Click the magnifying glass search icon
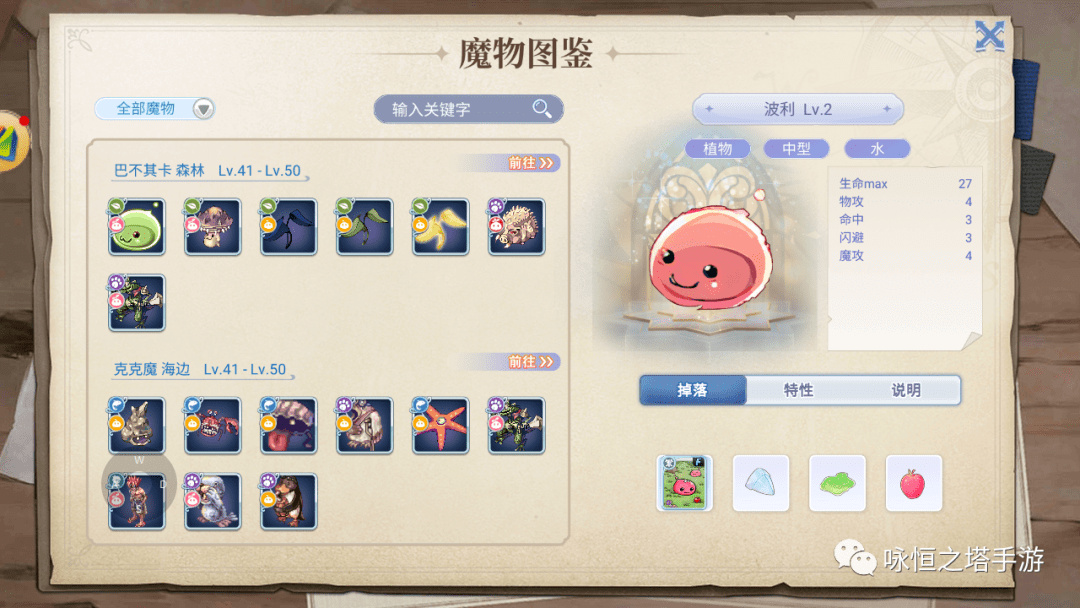 click(542, 109)
